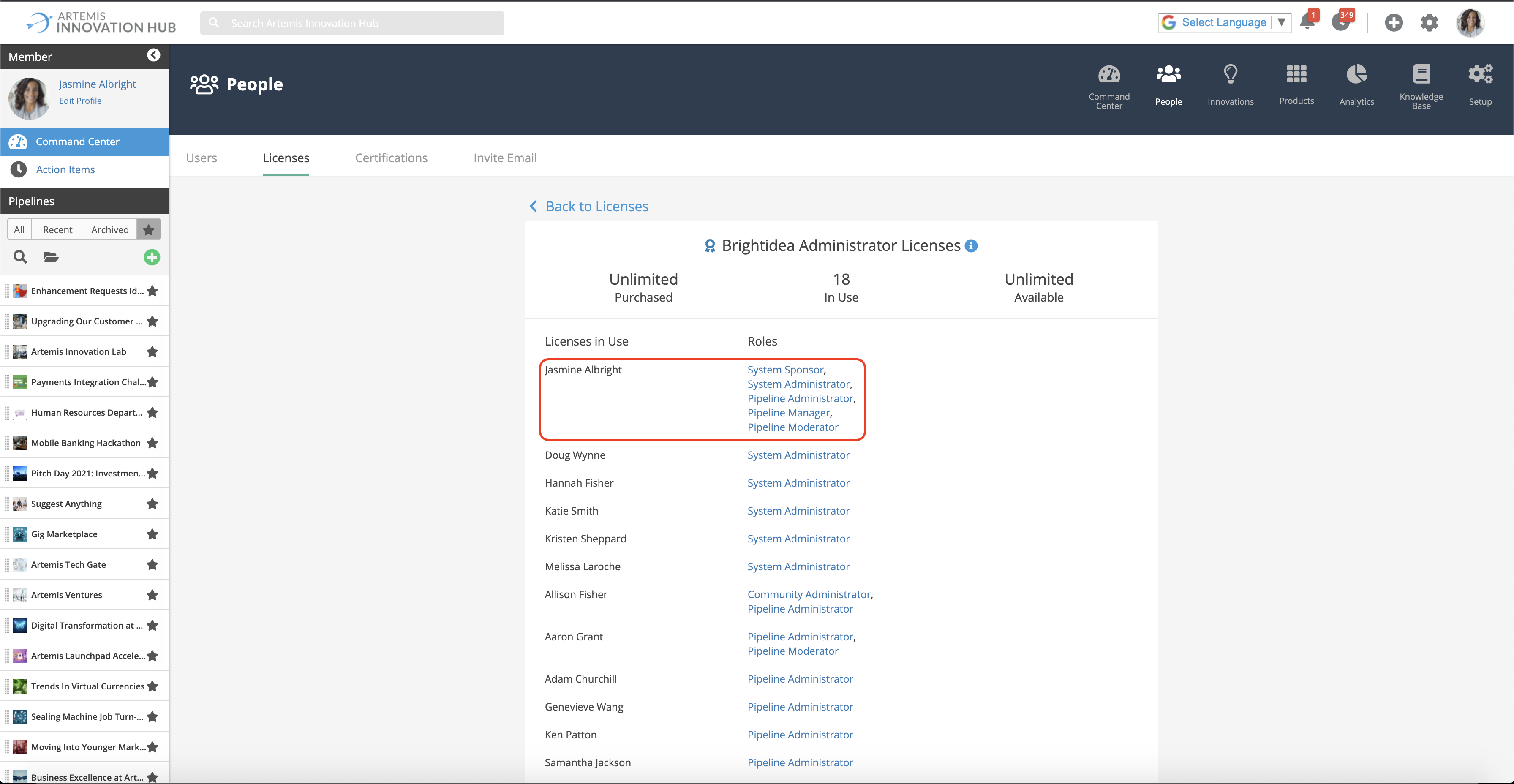Click Katie Smith's System Administrator role
The width and height of the screenshot is (1514, 784).
click(798, 511)
